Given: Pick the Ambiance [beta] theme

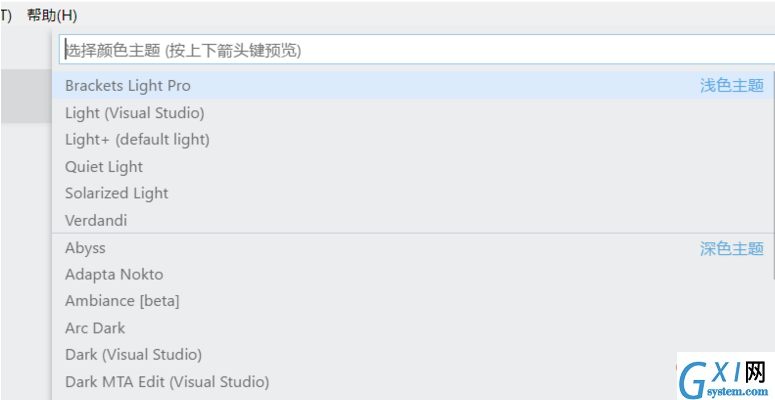Looking at the screenshot, I should point(122,301).
